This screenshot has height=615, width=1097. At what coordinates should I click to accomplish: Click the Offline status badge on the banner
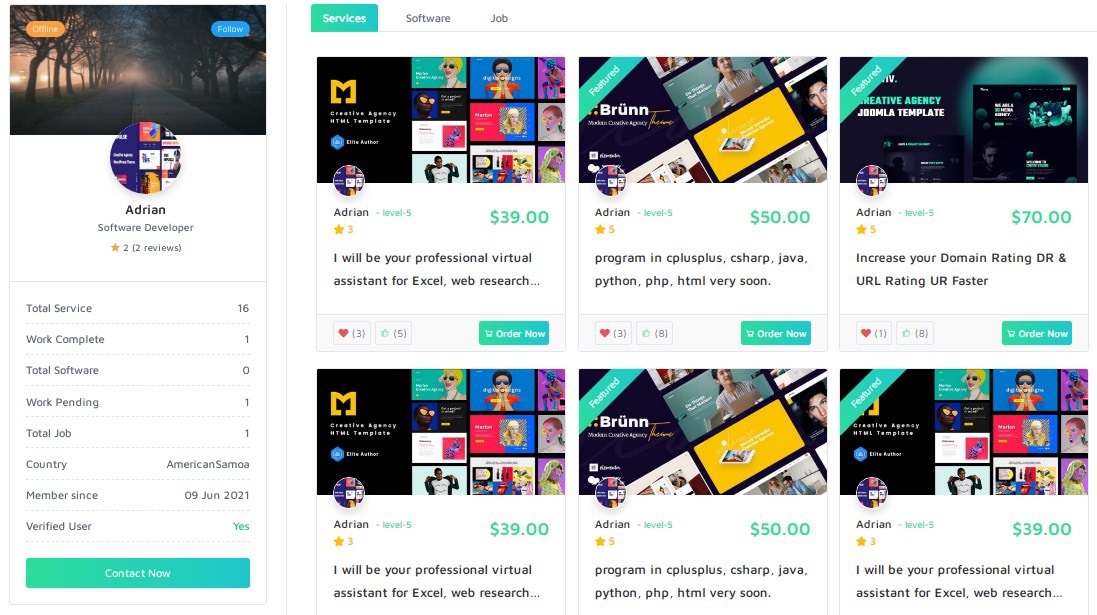coord(45,29)
